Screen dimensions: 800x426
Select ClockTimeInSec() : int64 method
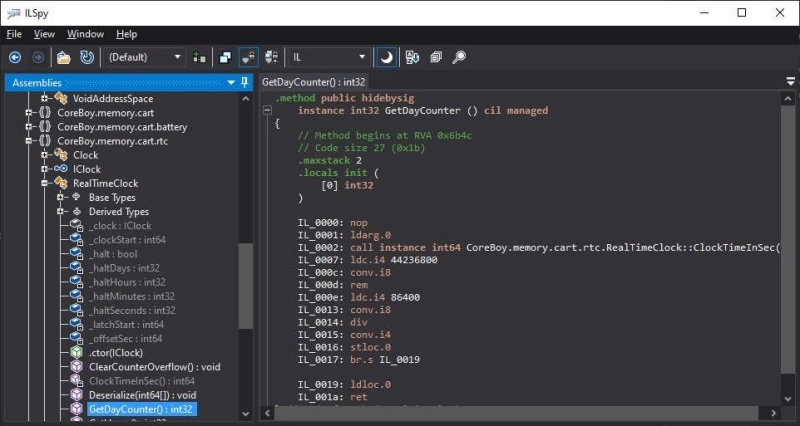141,381
